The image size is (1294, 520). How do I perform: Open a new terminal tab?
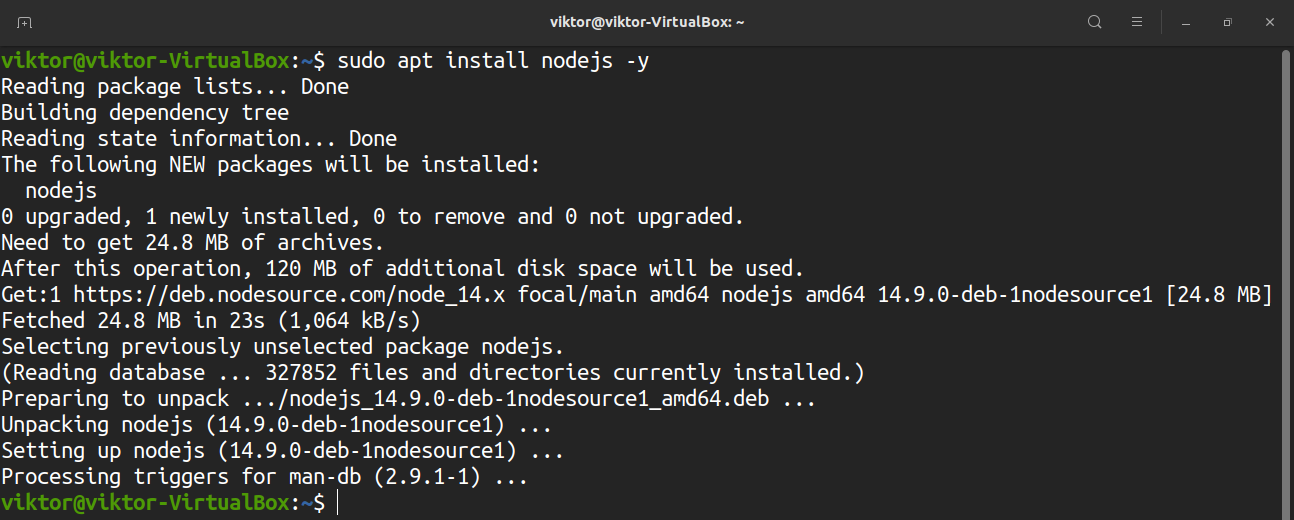click(24, 22)
